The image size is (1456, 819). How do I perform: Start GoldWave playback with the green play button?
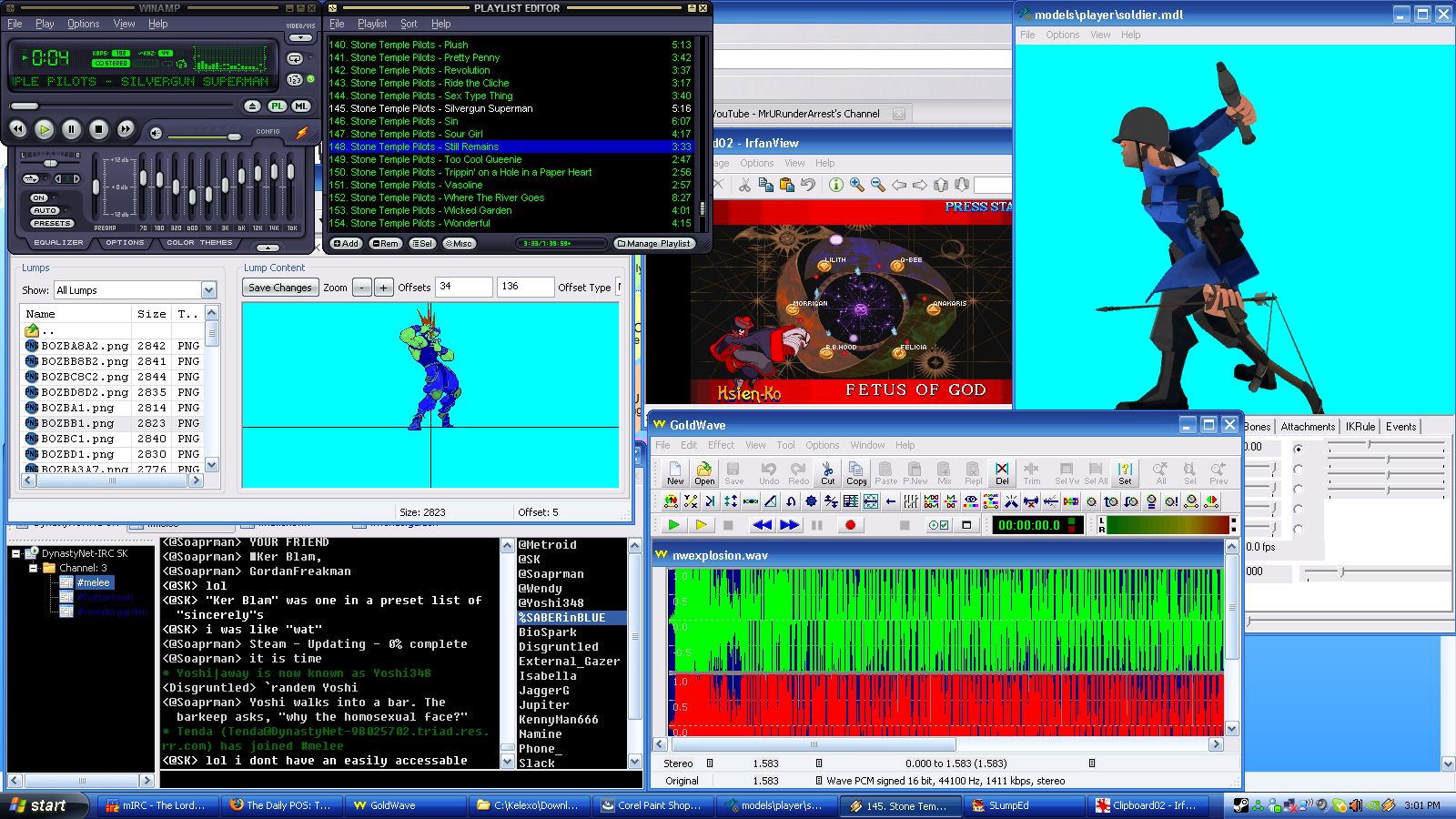[x=673, y=525]
